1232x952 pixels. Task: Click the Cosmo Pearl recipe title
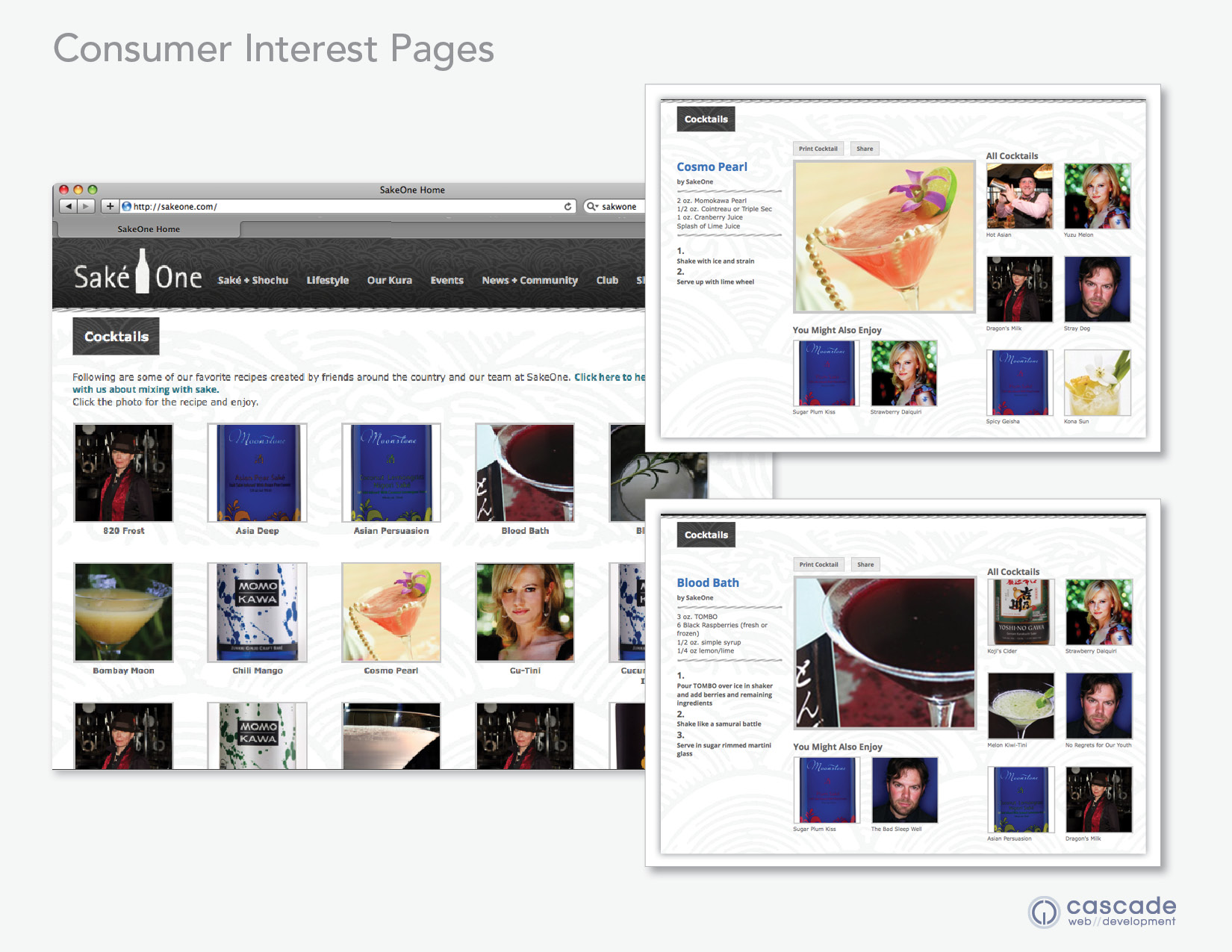pos(712,167)
